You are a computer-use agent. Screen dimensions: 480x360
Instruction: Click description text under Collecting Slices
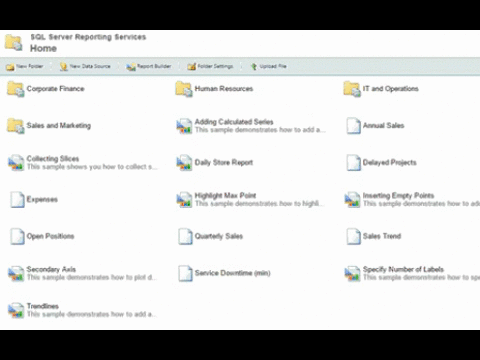(92, 167)
